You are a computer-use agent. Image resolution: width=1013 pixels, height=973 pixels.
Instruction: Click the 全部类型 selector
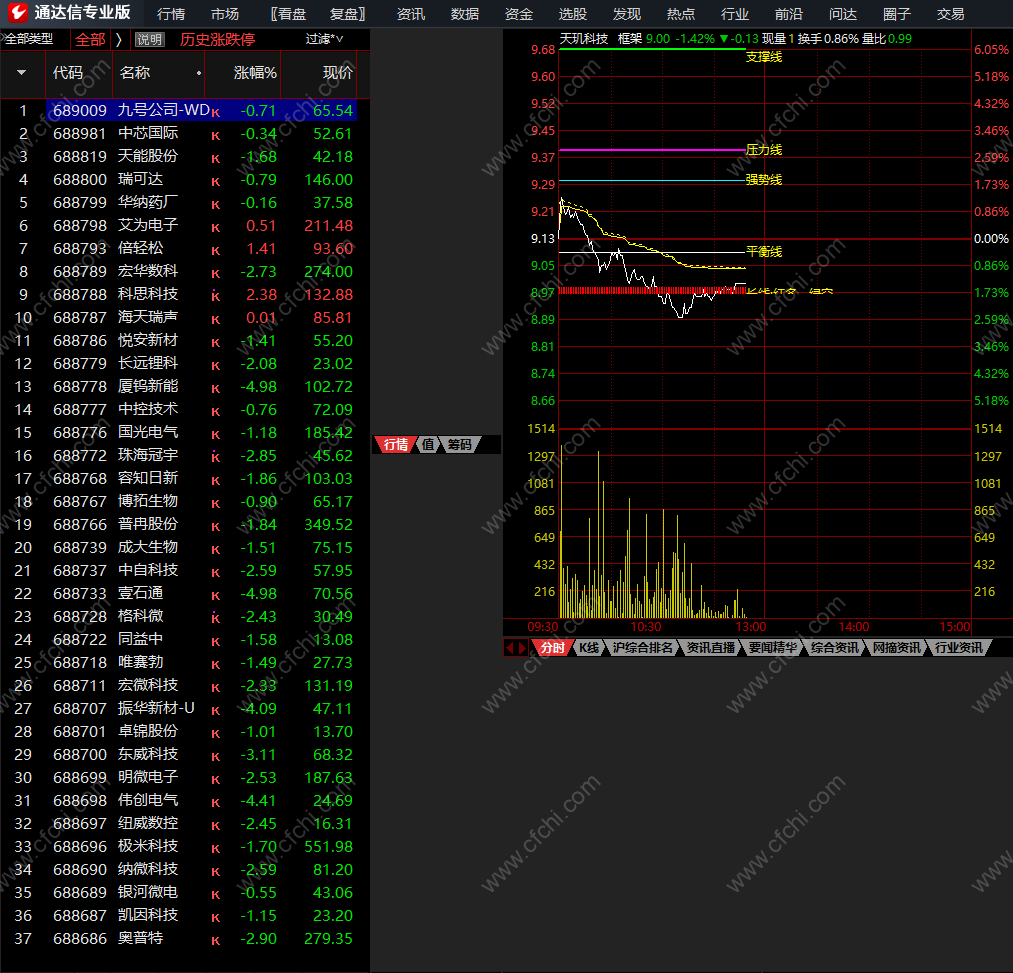coord(28,39)
